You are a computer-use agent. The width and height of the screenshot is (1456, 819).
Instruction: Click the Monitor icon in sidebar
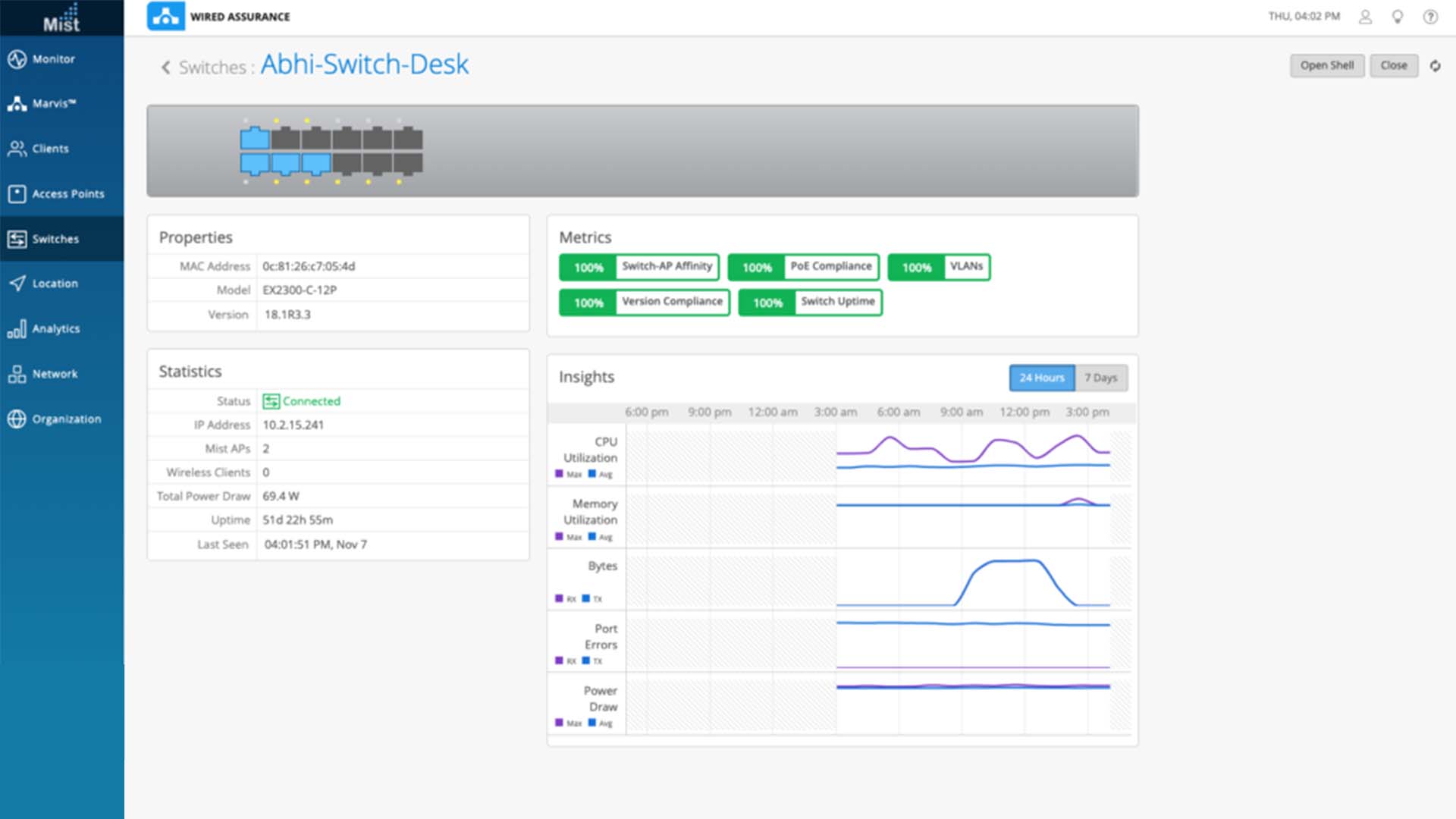(x=17, y=59)
